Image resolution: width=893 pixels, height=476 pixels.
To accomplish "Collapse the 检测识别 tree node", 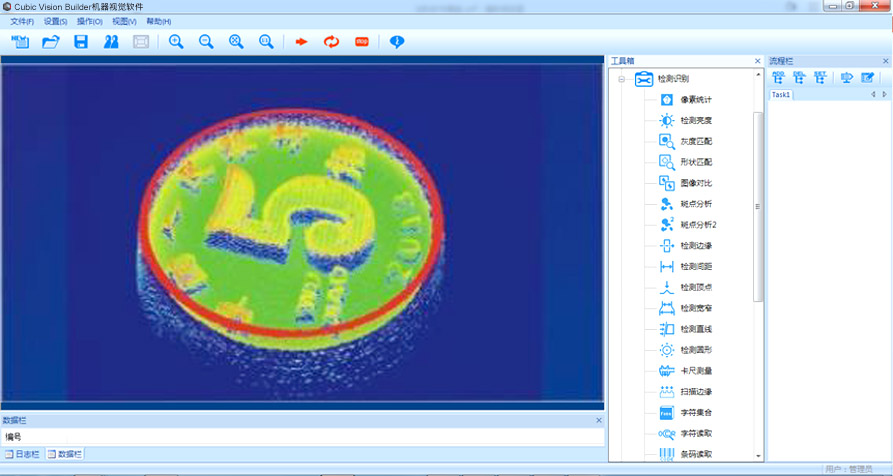I will (621, 79).
